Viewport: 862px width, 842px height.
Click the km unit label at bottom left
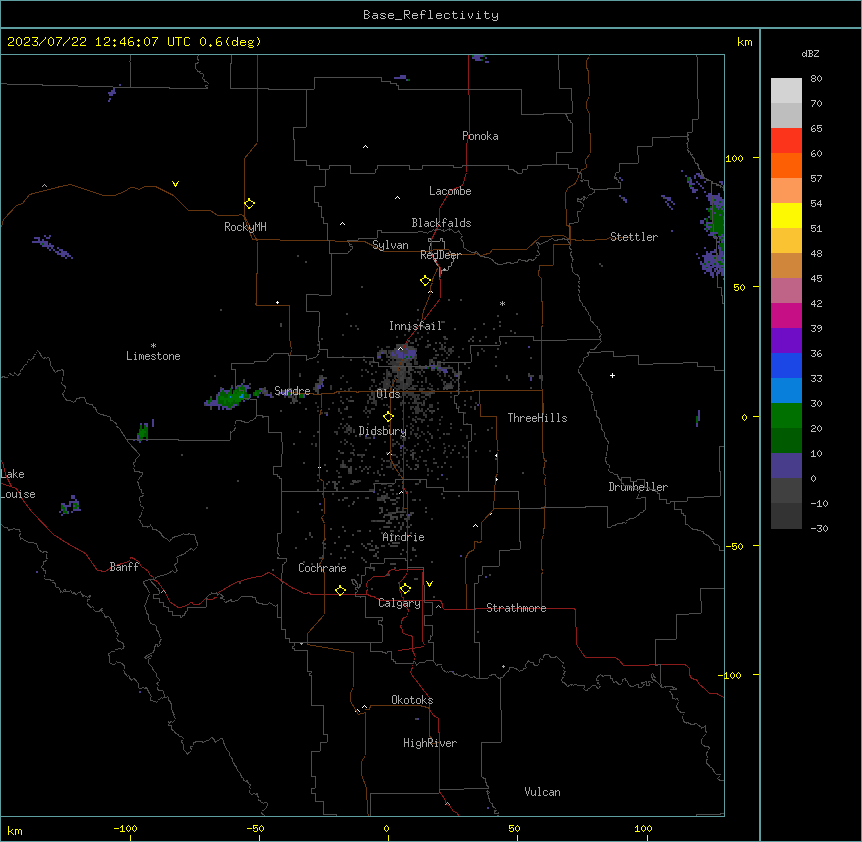coord(15,831)
